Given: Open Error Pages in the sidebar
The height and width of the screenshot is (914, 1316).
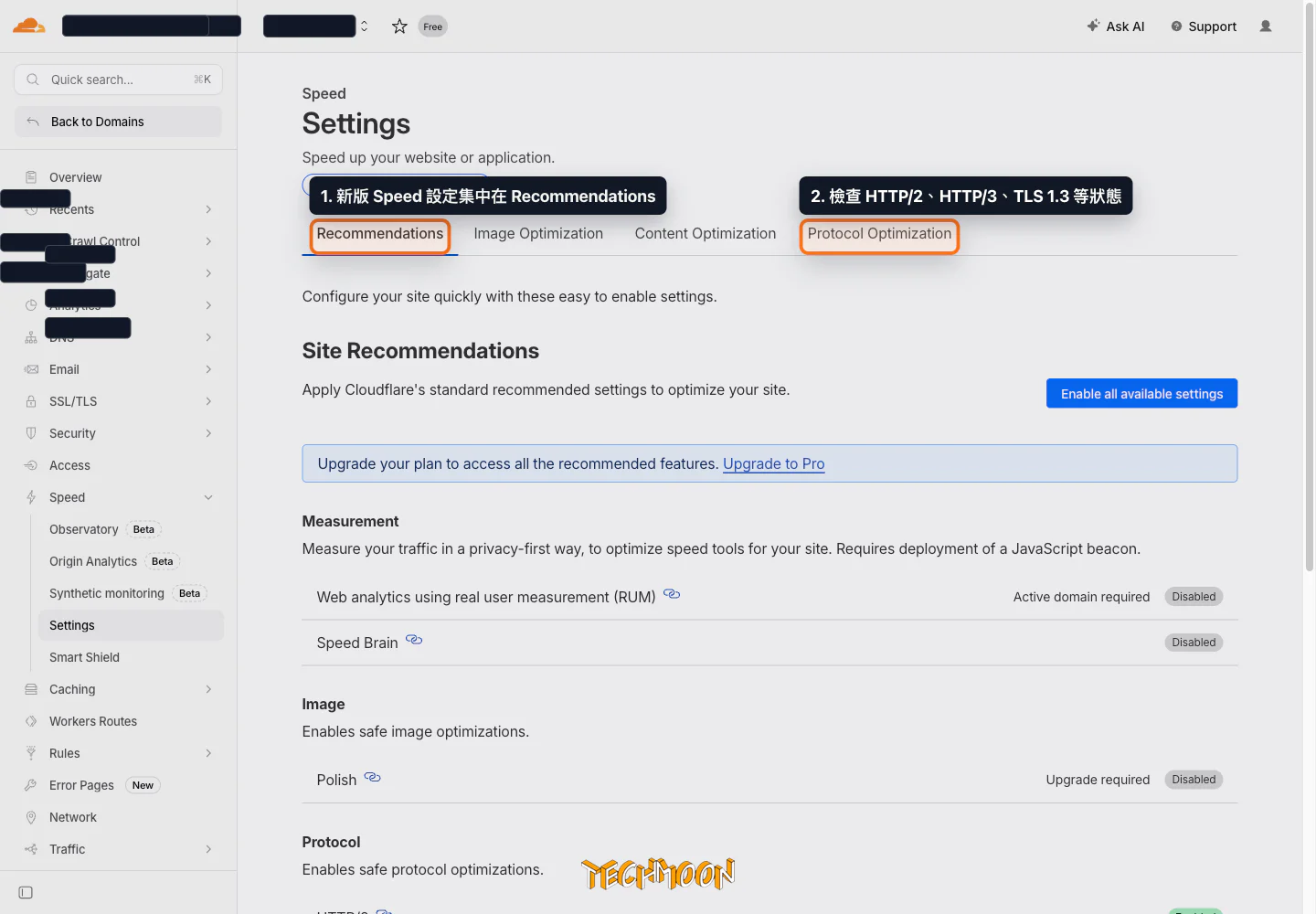Looking at the screenshot, I should point(81,785).
